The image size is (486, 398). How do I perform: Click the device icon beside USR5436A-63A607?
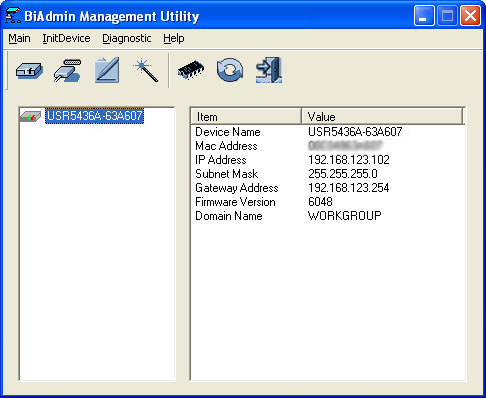pyautogui.click(x=30, y=116)
